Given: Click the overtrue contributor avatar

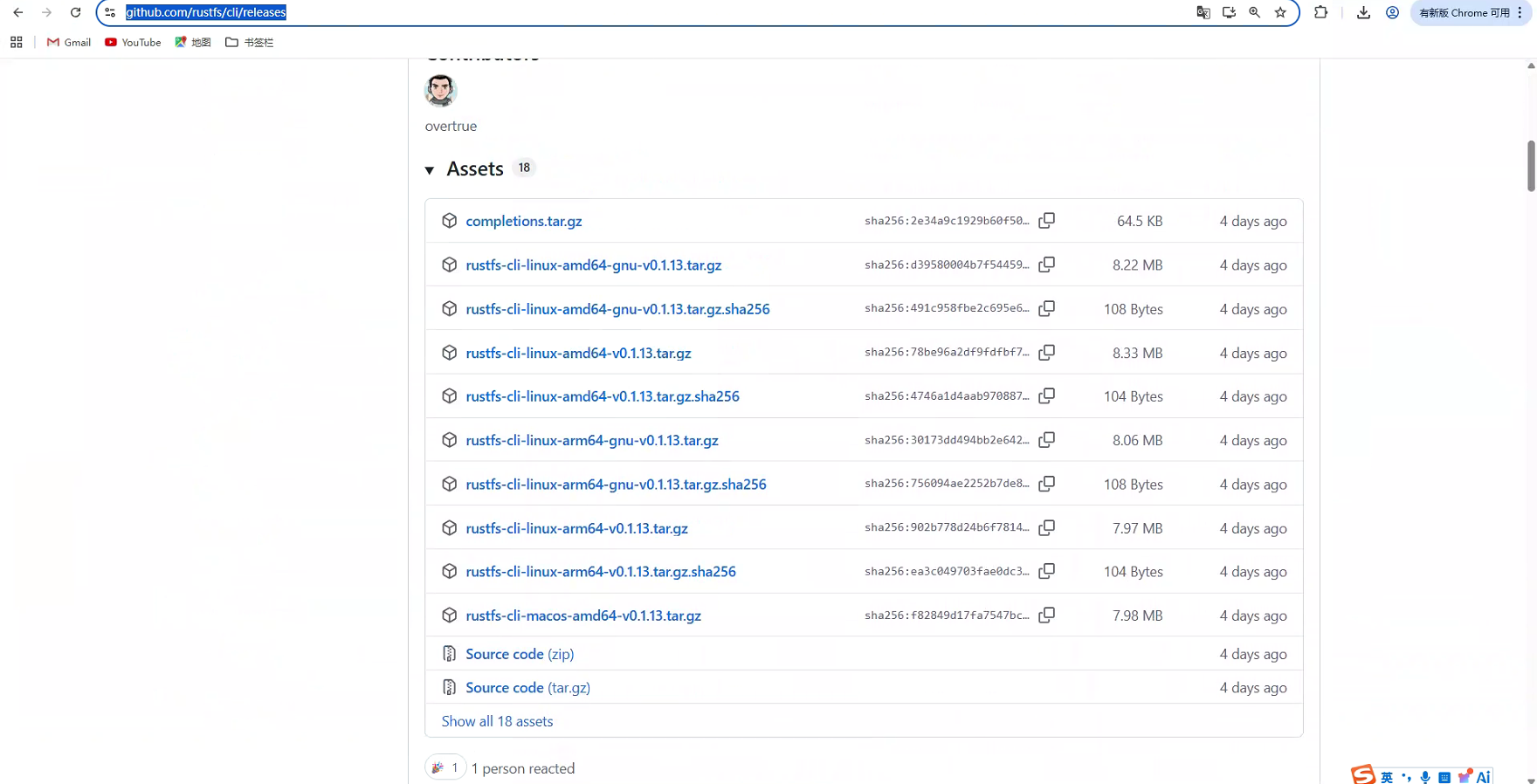Looking at the screenshot, I should tap(440, 91).
